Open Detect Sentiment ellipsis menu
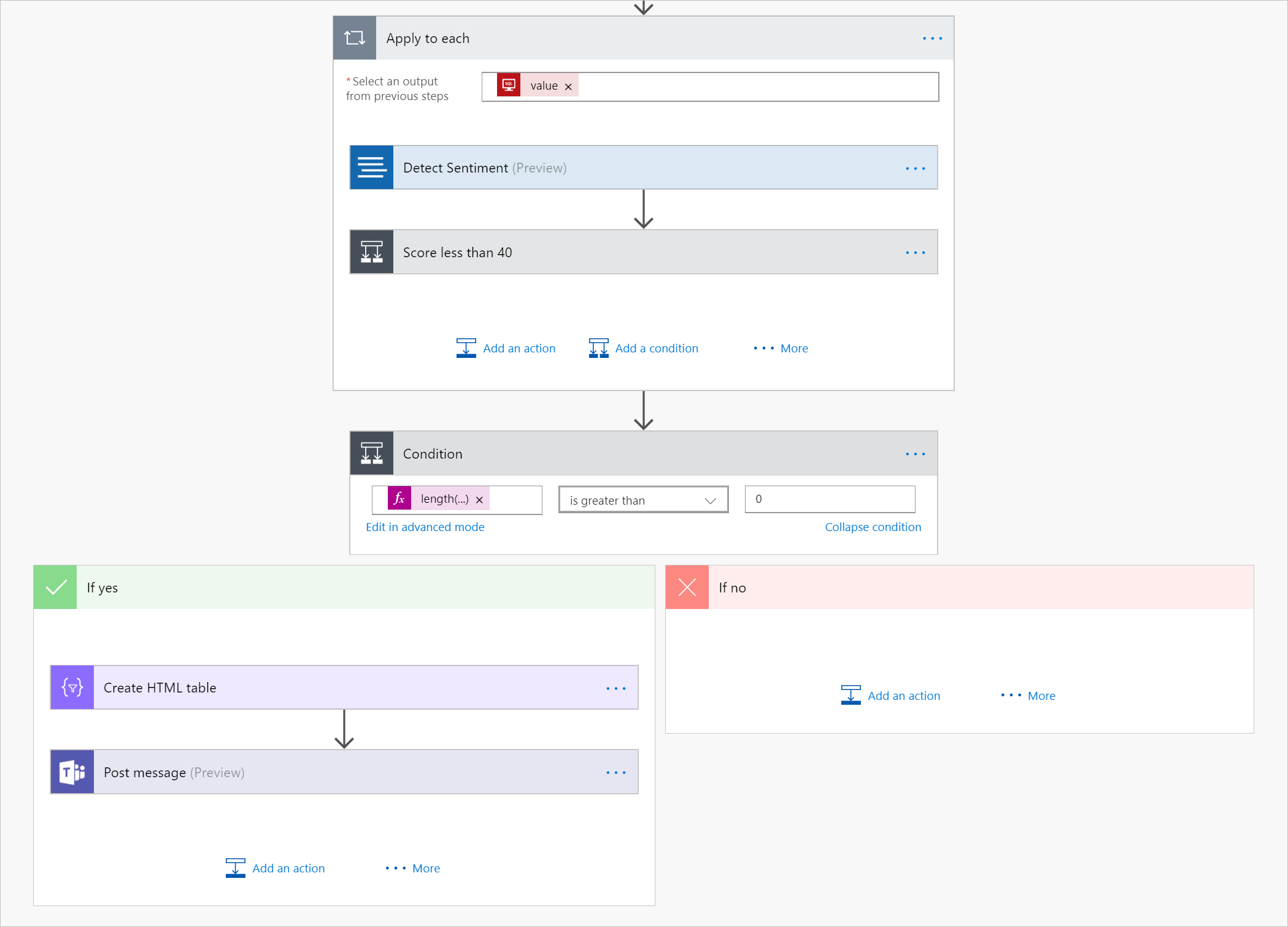The width and height of the screenshot is (1288, 927). point(915,168)
